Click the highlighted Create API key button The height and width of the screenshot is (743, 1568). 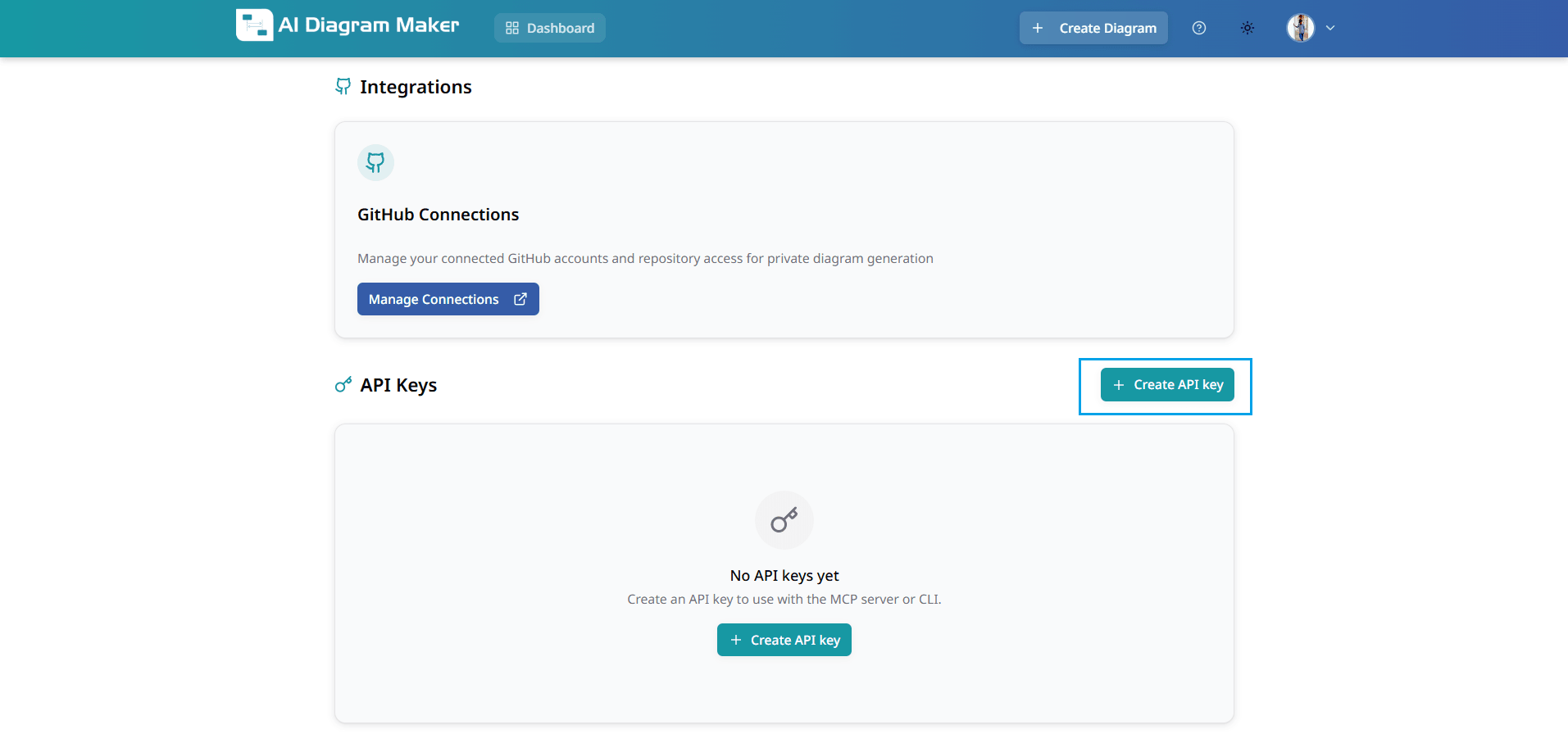1167,384
